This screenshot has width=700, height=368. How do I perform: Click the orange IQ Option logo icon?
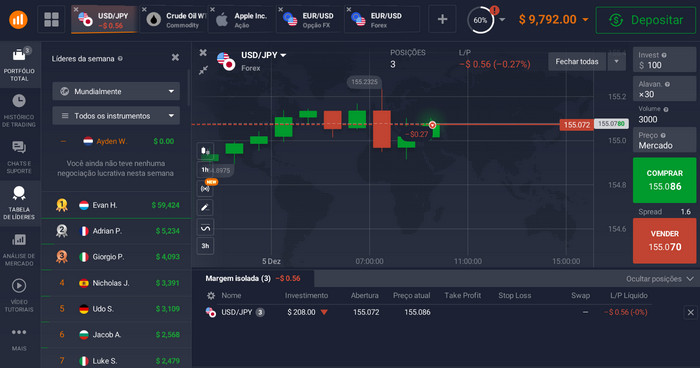point(18,20)
